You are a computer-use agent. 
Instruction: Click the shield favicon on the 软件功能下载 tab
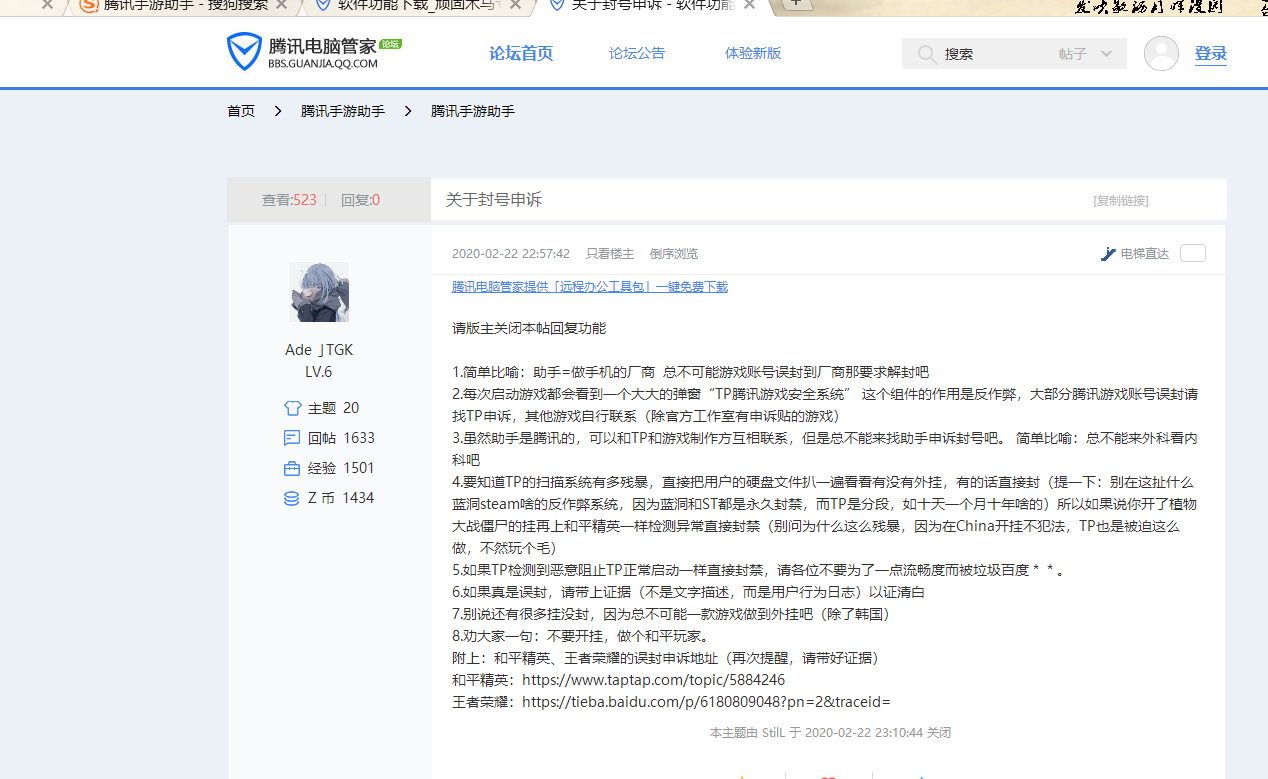pyautogui.click(x=322, y=5)
